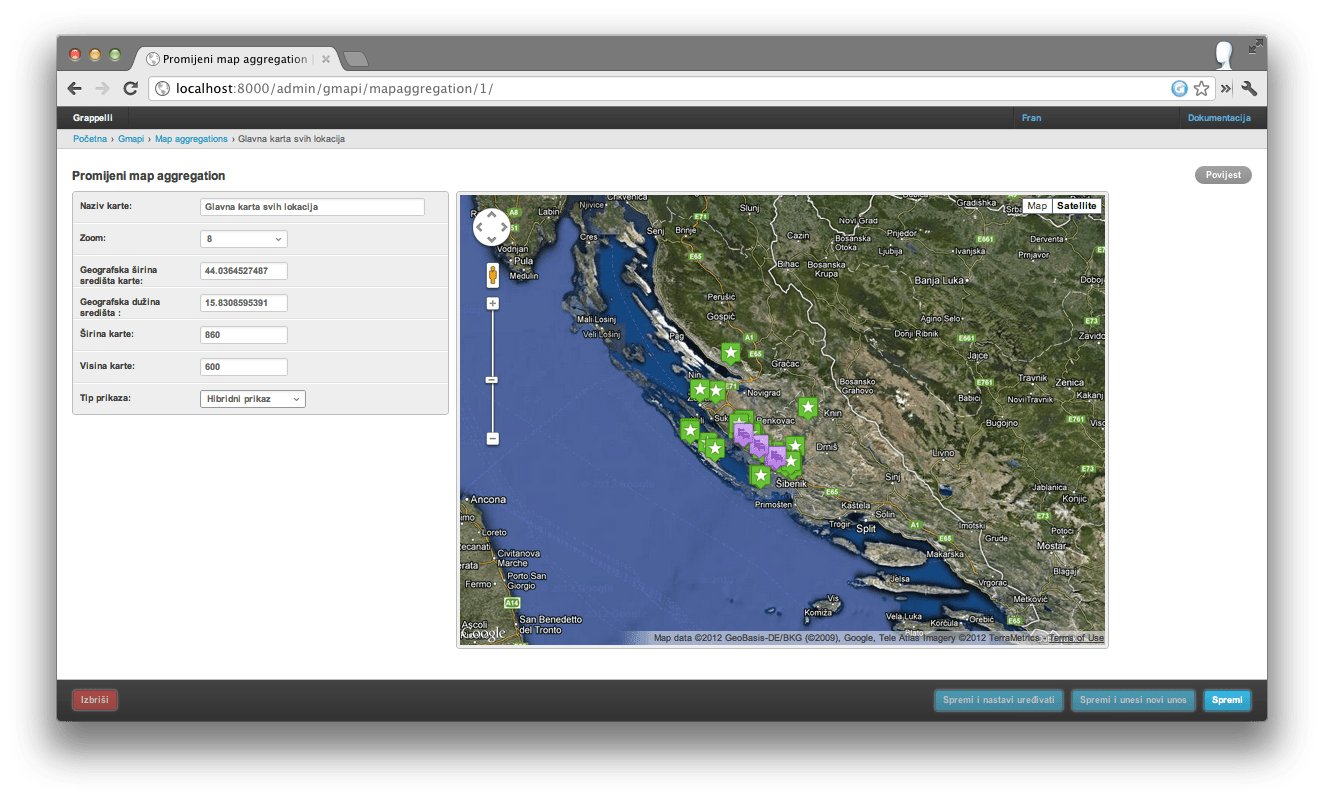Switch the map to Satellite view
This screenshot has height=800, width=1324.
click(x=1078, y=205)
